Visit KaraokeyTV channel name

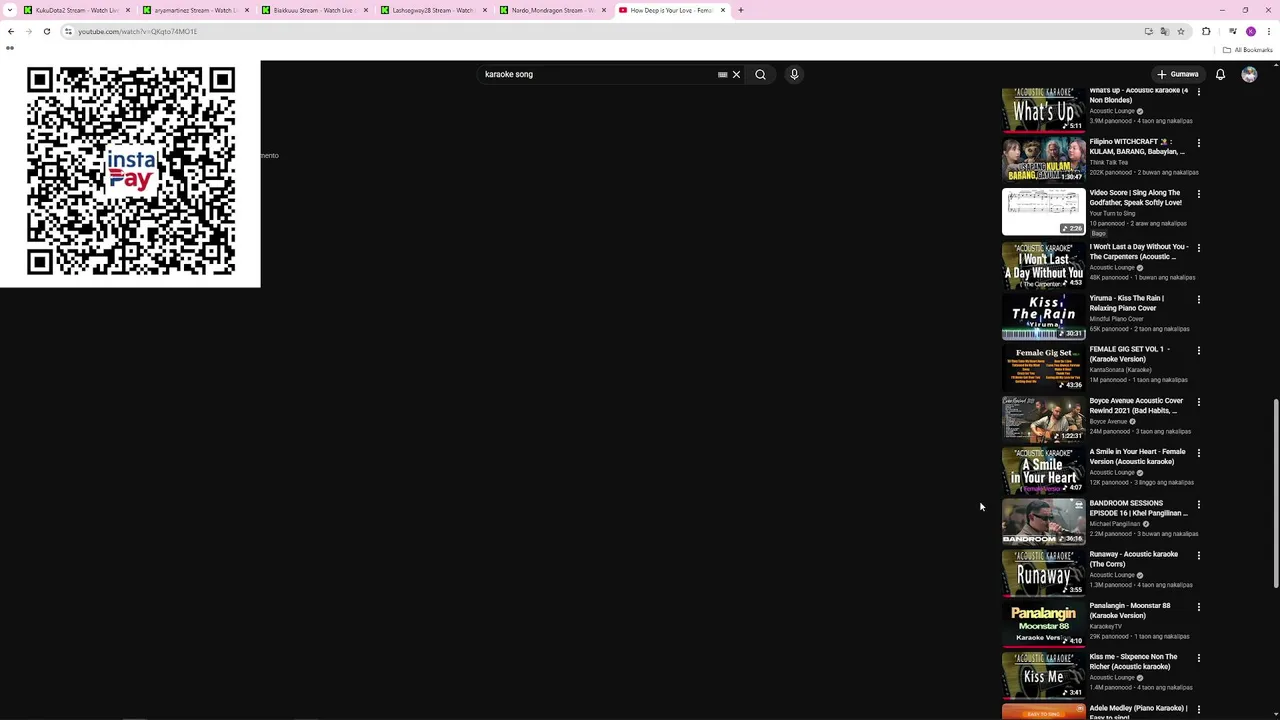click(1105, 626)
